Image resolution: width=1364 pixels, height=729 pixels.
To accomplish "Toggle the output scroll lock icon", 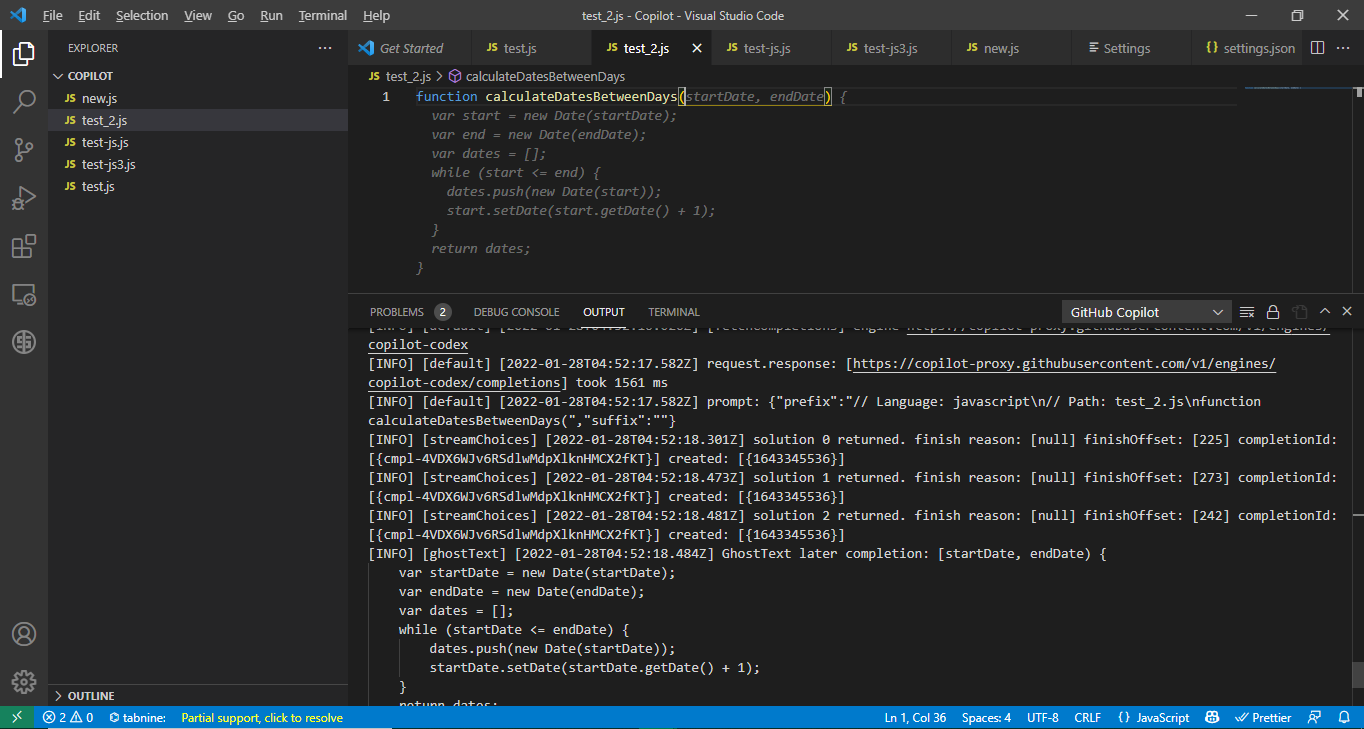I will pos(1273,312).
